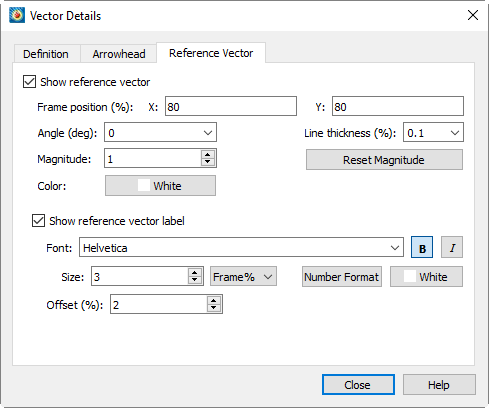Open the Line thickness (%) dropdown
Image resolution: width=489 pixels, height=408 pixels.
[433, 133]
